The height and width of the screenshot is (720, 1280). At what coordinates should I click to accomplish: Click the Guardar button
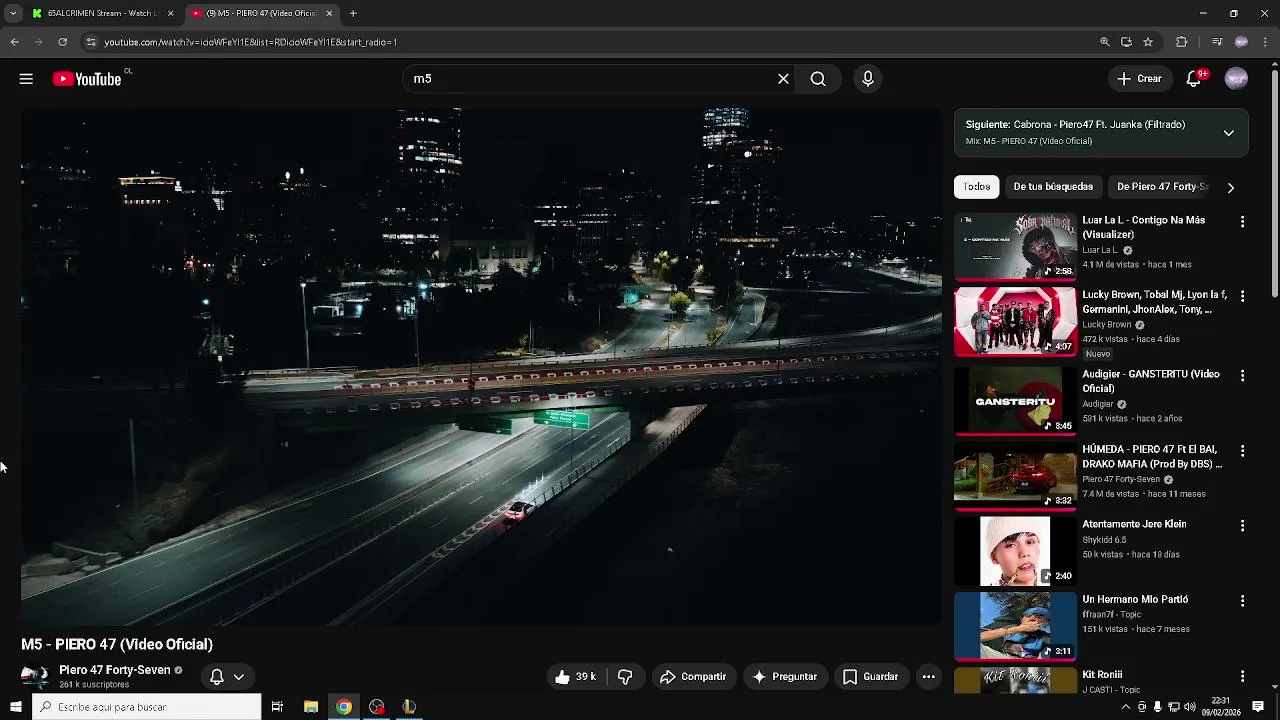click(870, 677)
